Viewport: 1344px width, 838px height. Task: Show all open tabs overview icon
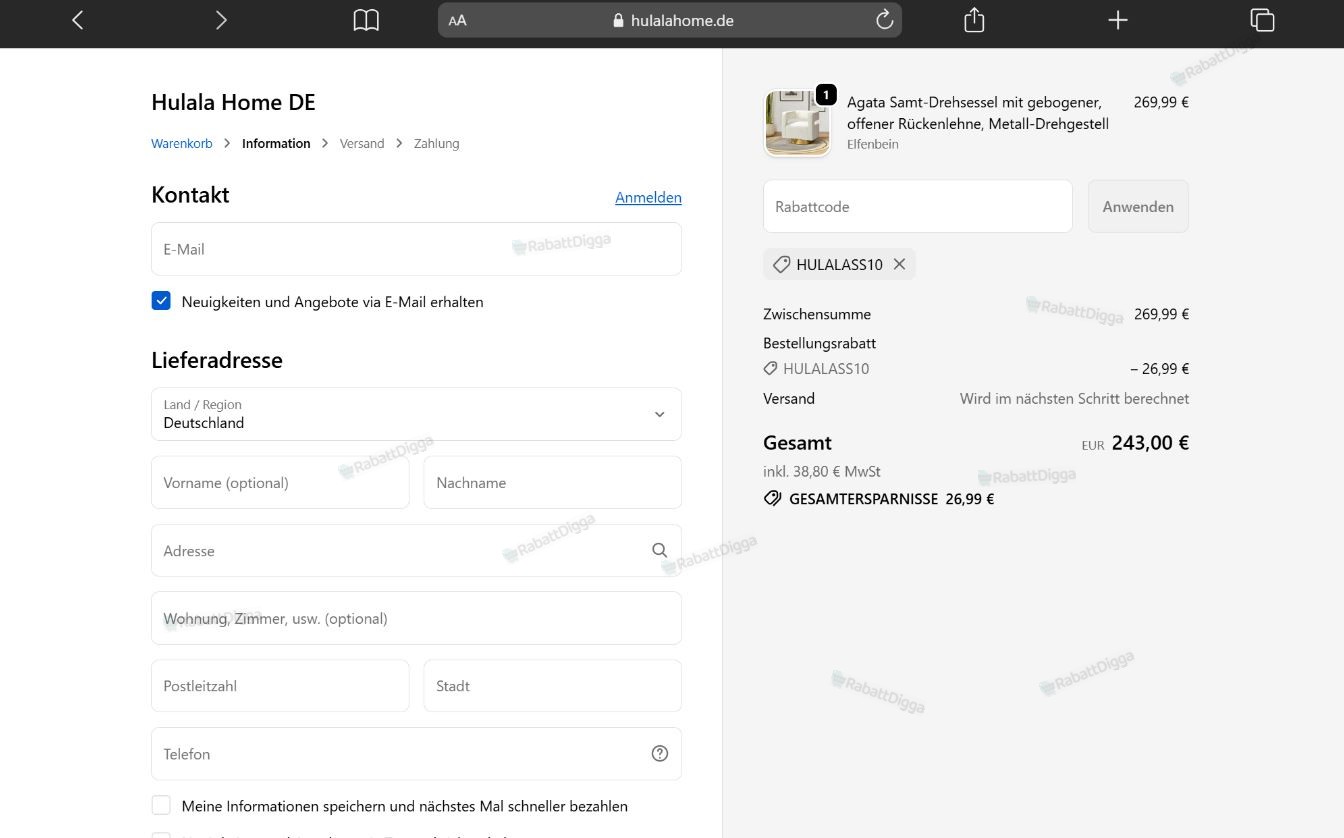pyautogui.click(x=1262, y=20)
